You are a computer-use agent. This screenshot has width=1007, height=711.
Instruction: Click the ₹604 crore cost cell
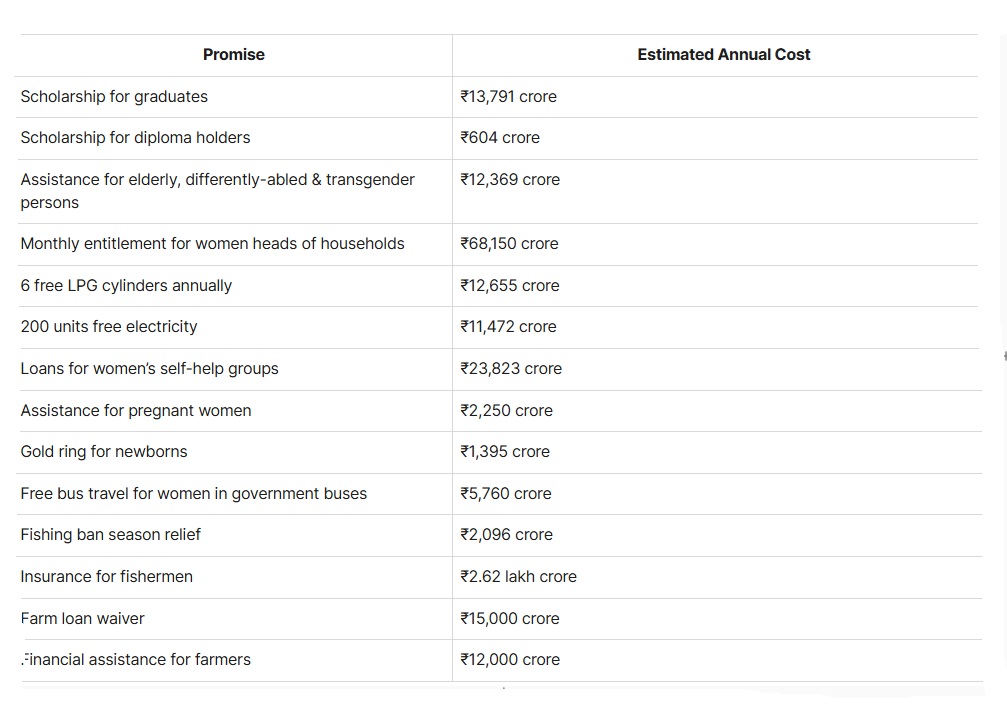(499, 138)
